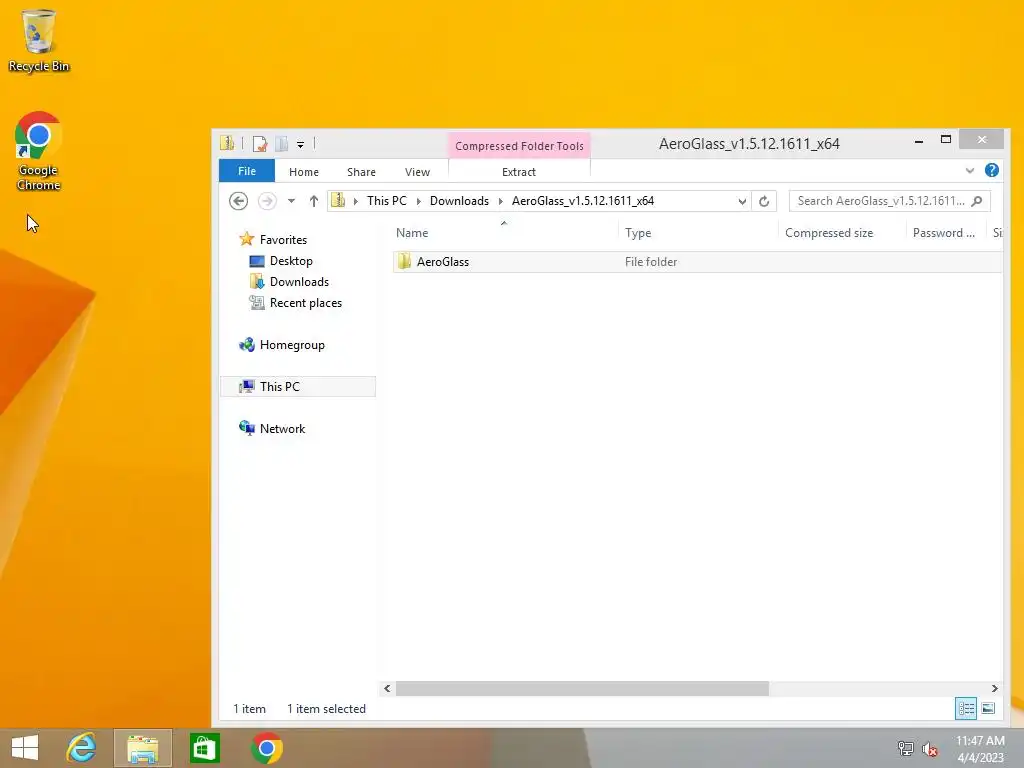
Task: Select This PC in navigation pane
Action: (298, 387)
